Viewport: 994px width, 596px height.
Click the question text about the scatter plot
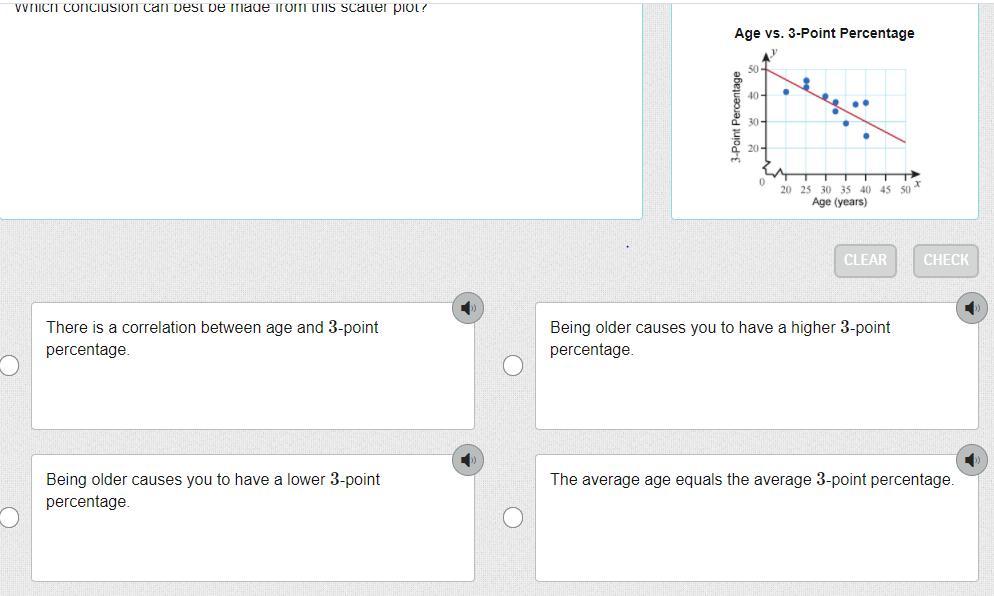[x=221, y=7]
